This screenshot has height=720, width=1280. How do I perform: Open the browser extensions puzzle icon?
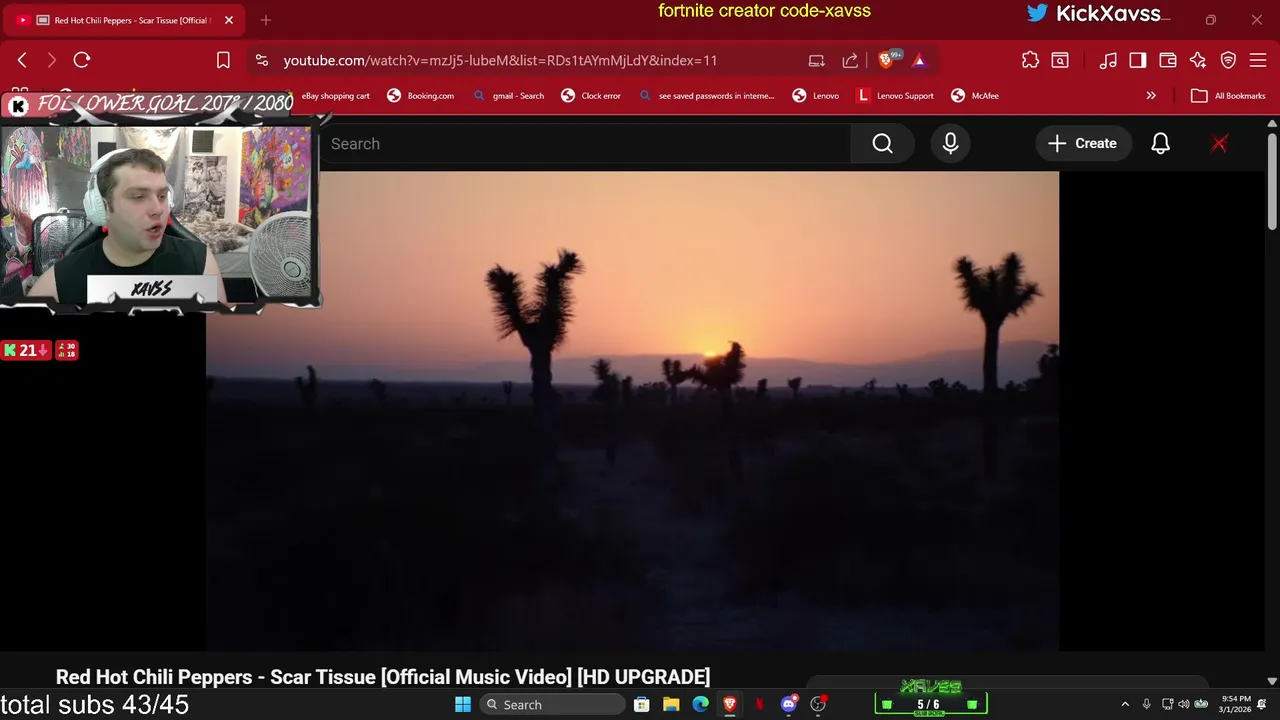point(1030,60)
